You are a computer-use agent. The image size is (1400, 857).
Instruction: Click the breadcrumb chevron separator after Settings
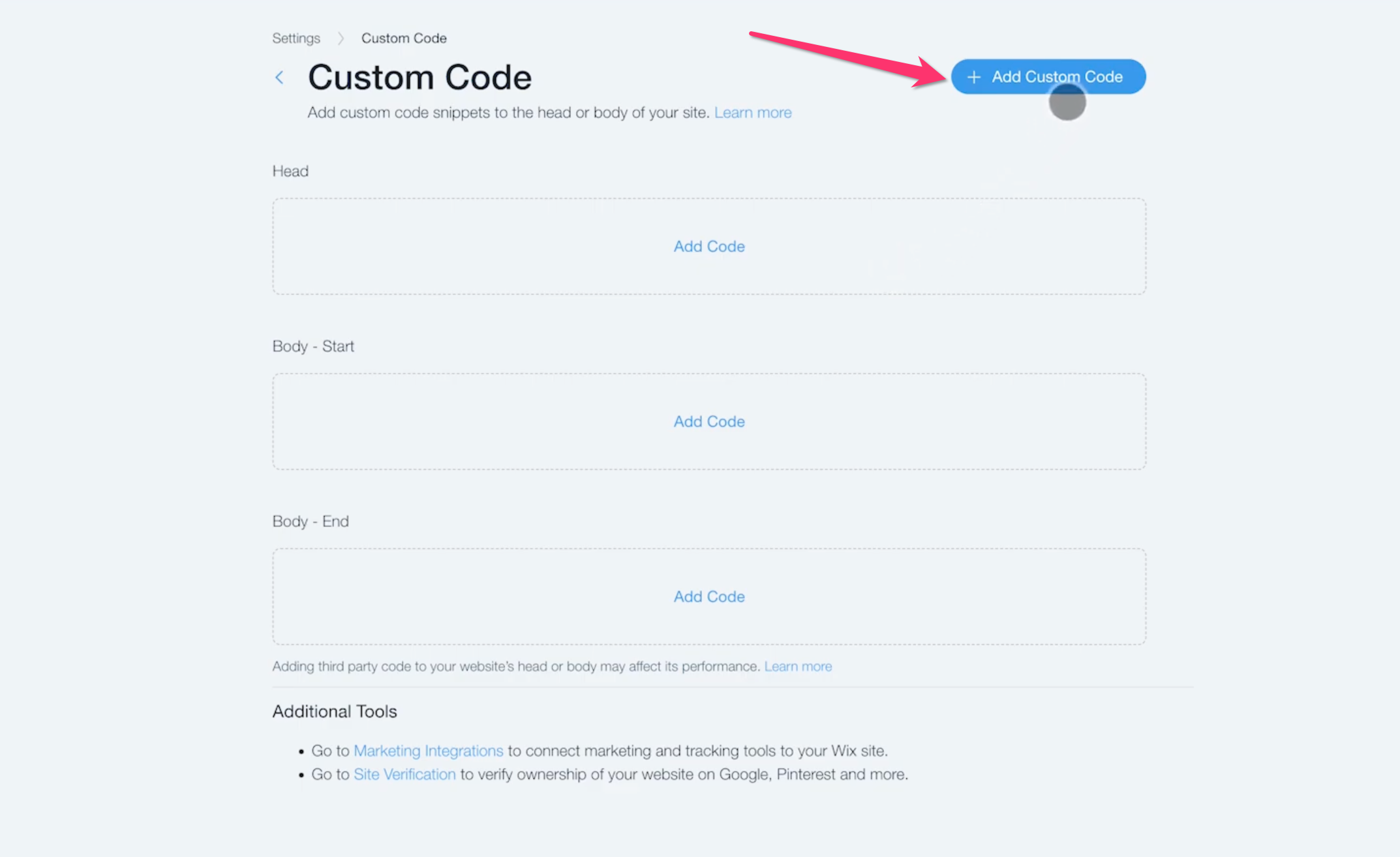341,38
